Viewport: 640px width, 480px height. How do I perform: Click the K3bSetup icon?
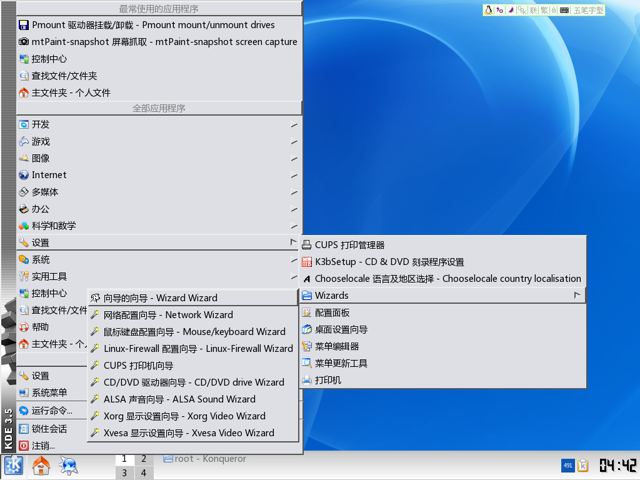point(307,262)
